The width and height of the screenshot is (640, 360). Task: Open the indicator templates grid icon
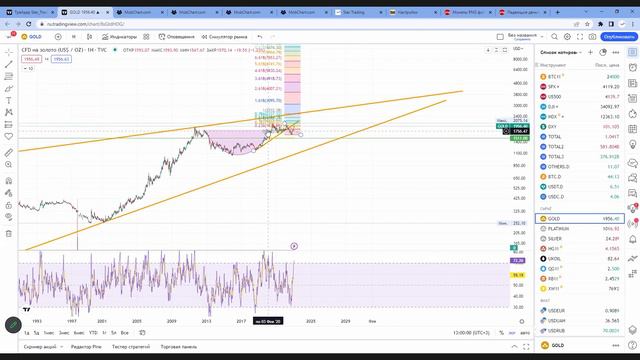pos(146,37)
